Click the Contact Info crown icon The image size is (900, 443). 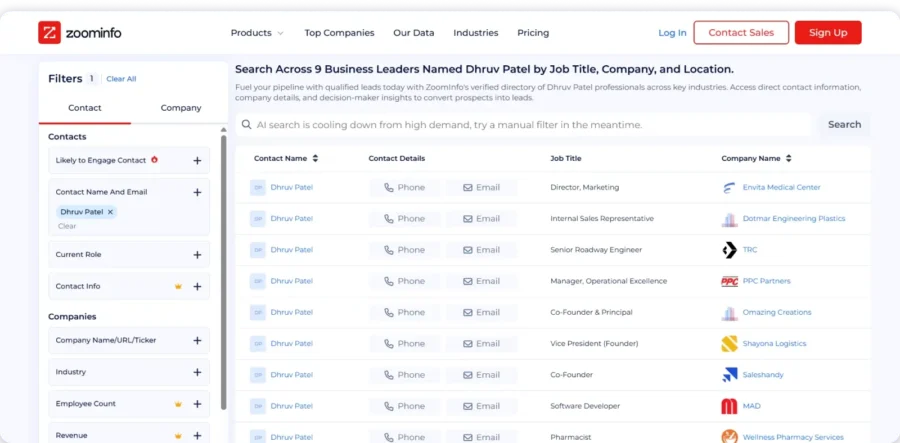(x=178, y=286)
